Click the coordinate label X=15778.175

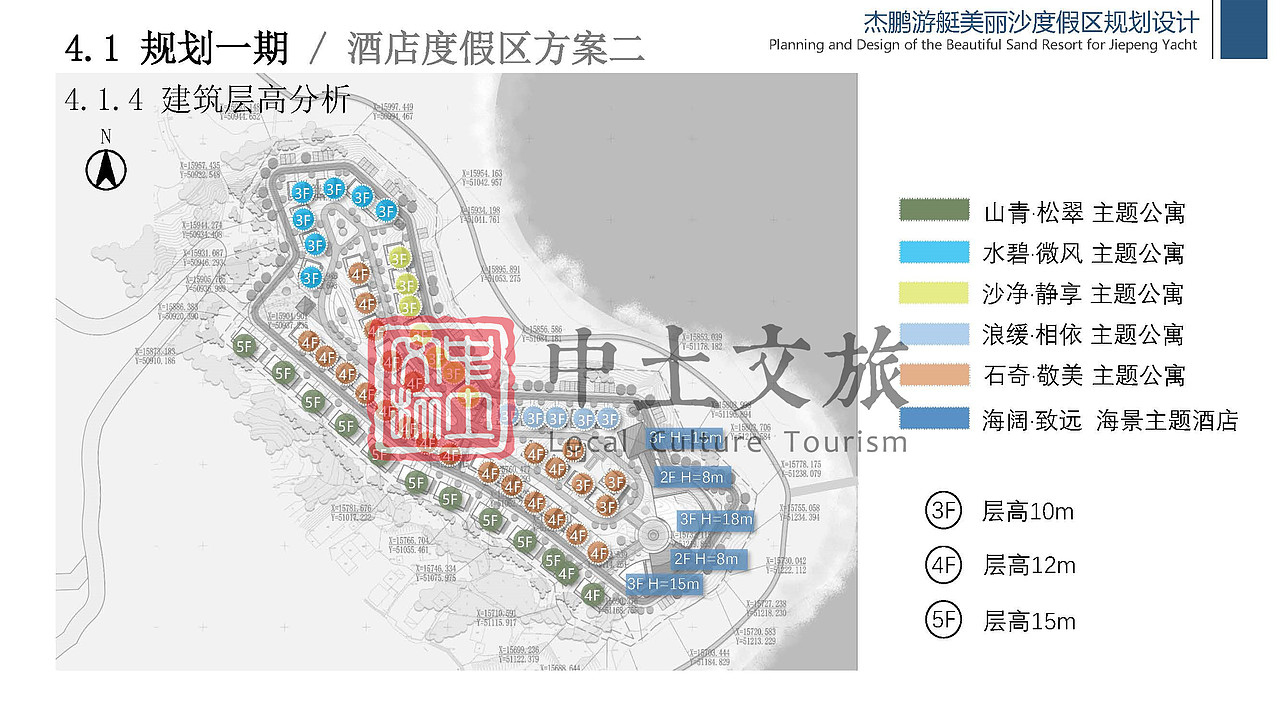799,465
